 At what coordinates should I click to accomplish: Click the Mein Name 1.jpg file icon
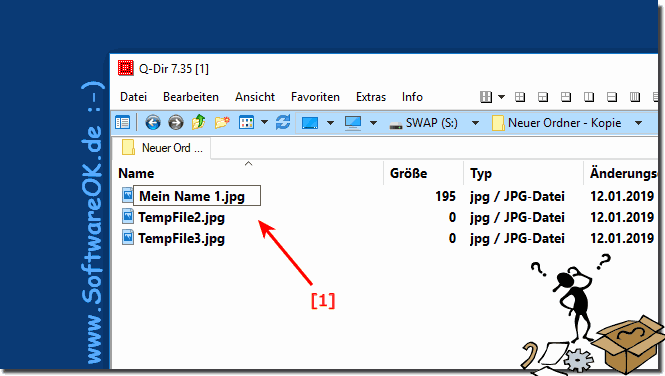tap(127, 195)
